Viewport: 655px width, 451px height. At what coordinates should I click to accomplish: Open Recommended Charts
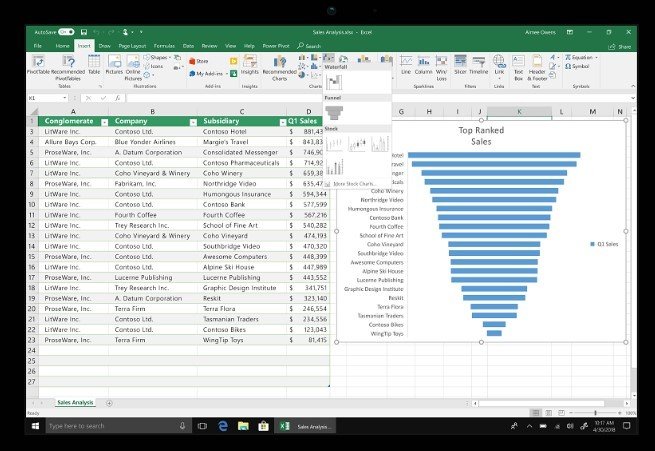[x=279, y=68]
